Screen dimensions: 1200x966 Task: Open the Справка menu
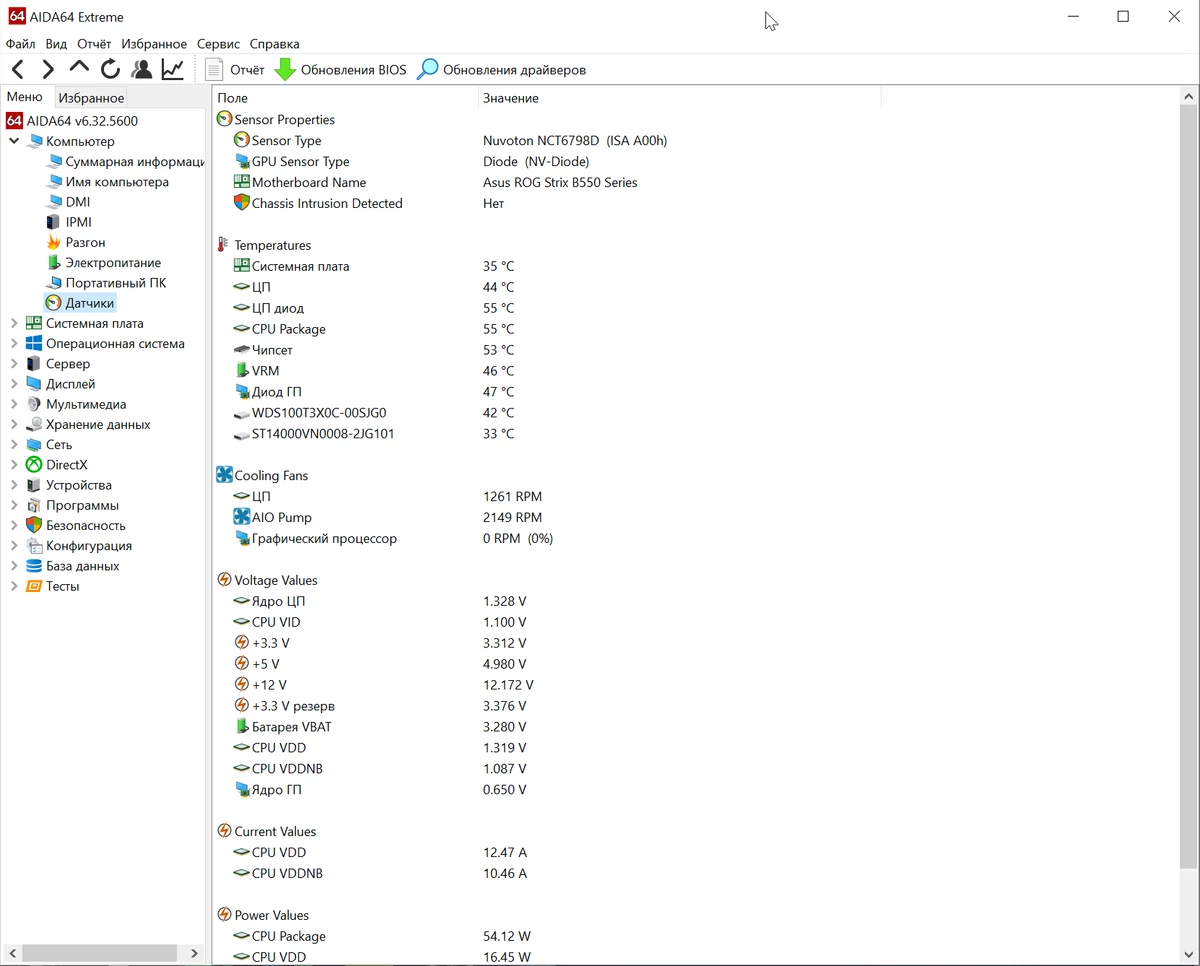[274, 44]
